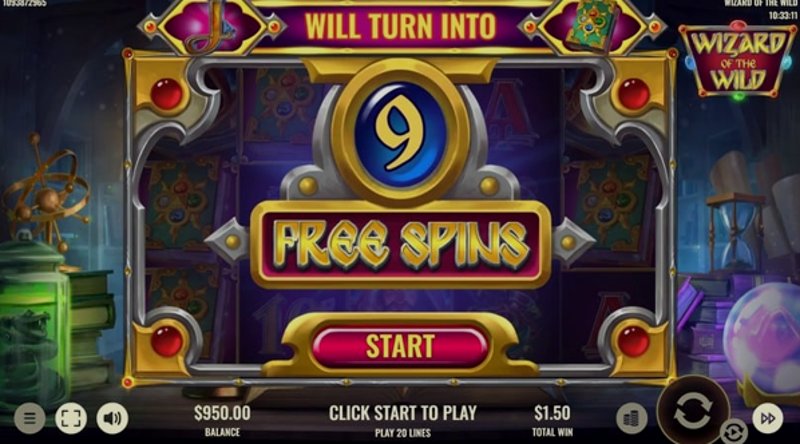800x444 pixels.
Task: Mute the game sound
Action: coord(112,418)
